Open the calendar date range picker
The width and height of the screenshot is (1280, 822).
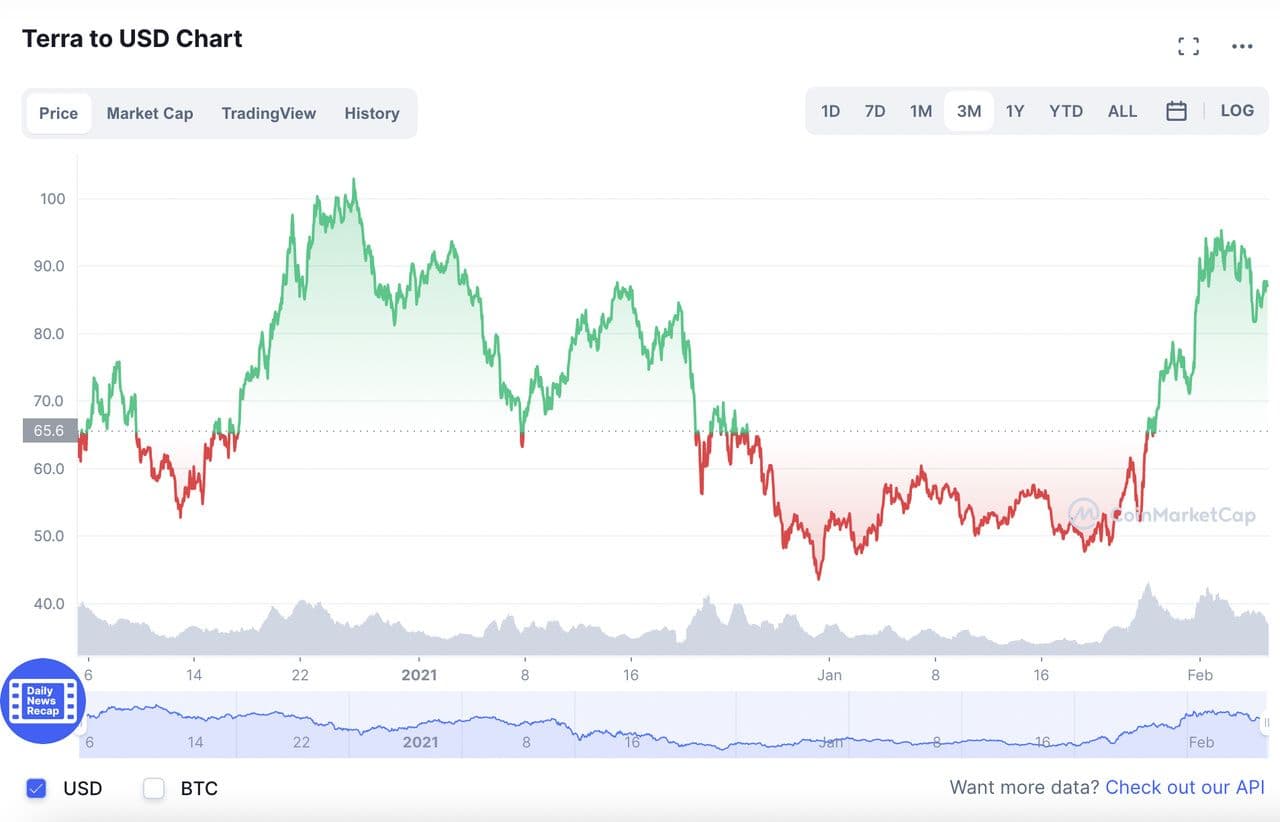pyautogui.click(x=1176, y=111)
